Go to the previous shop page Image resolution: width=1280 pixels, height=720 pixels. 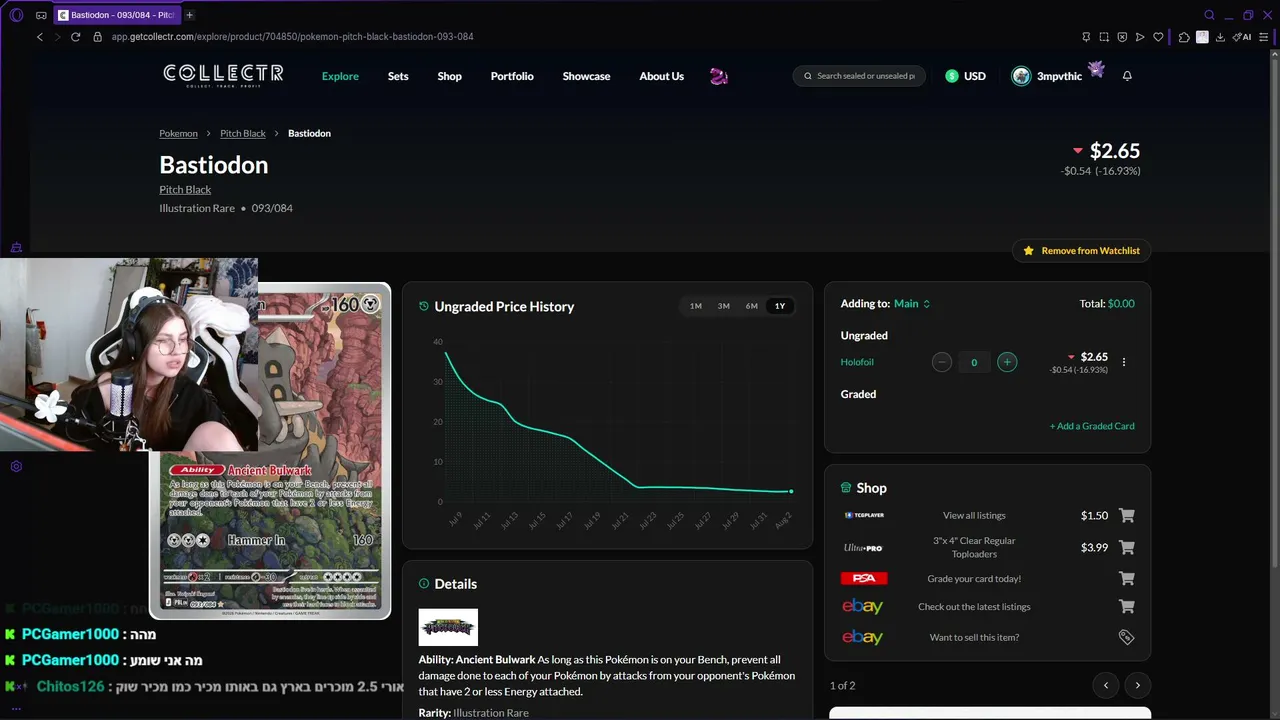tap(1106, 685)
